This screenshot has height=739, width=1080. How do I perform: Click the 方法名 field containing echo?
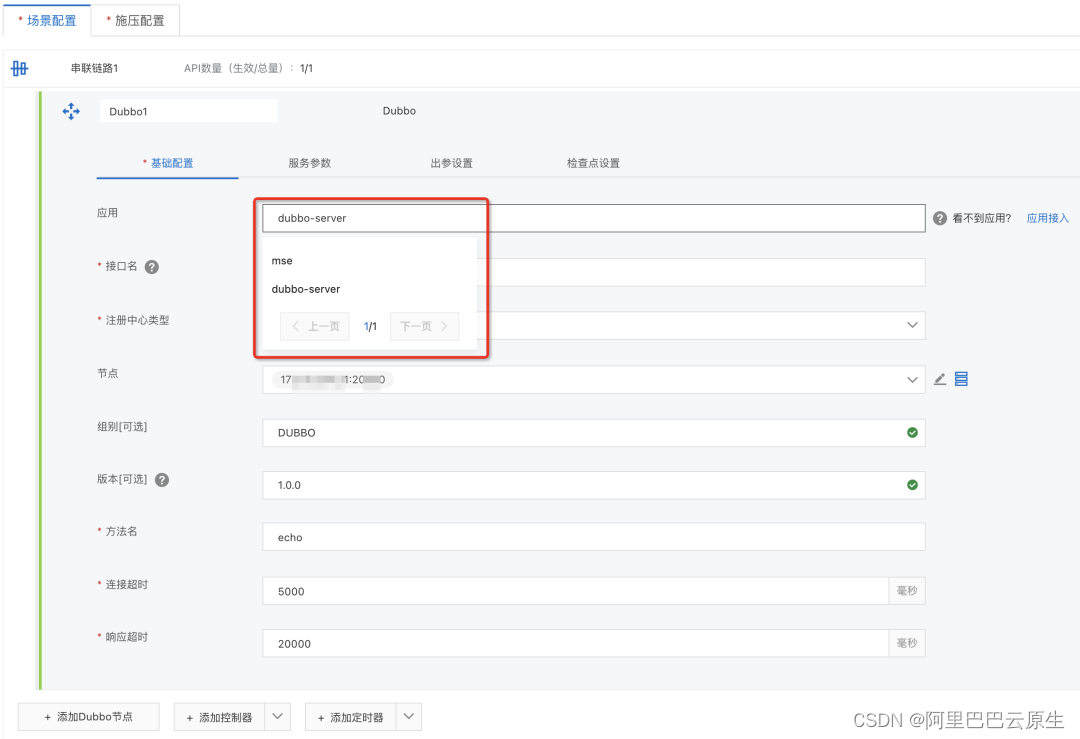click(594, 537)
